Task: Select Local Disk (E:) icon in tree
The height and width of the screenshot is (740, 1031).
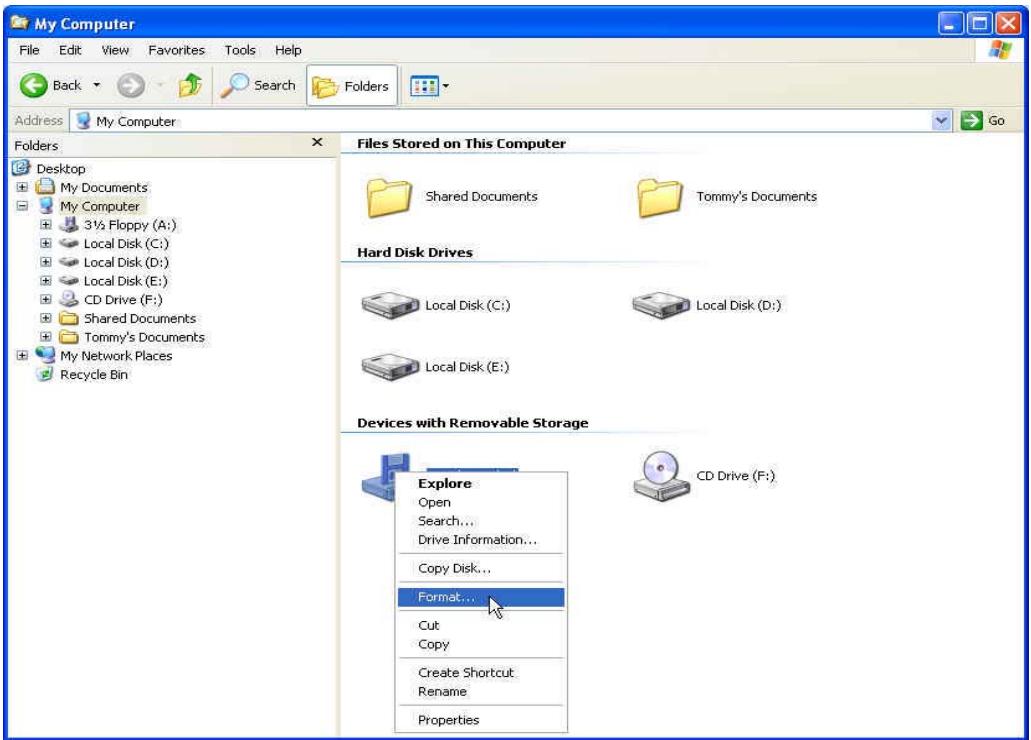Action: point(68,281)
